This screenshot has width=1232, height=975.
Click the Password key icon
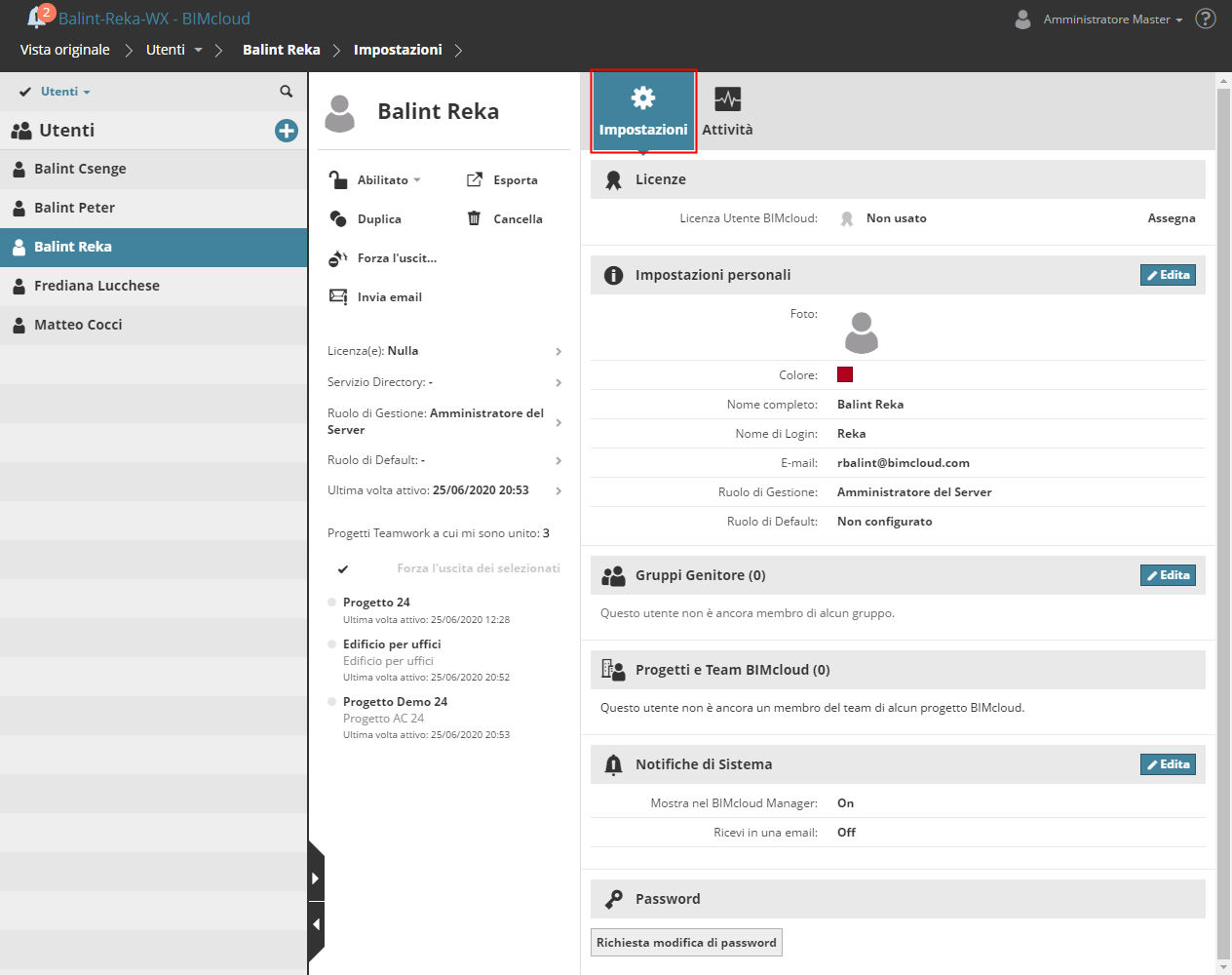(613, 899)
